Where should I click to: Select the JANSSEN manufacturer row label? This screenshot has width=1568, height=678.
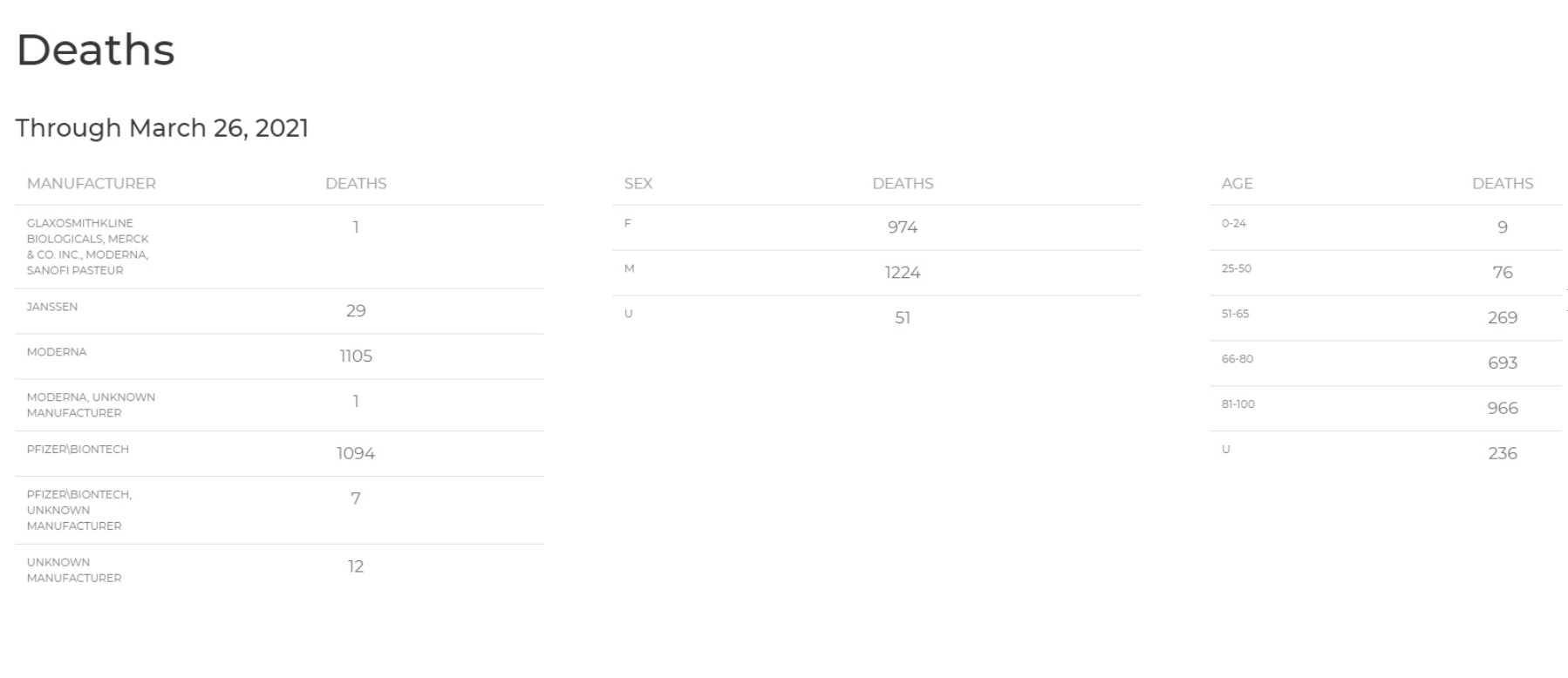(52, 307)
